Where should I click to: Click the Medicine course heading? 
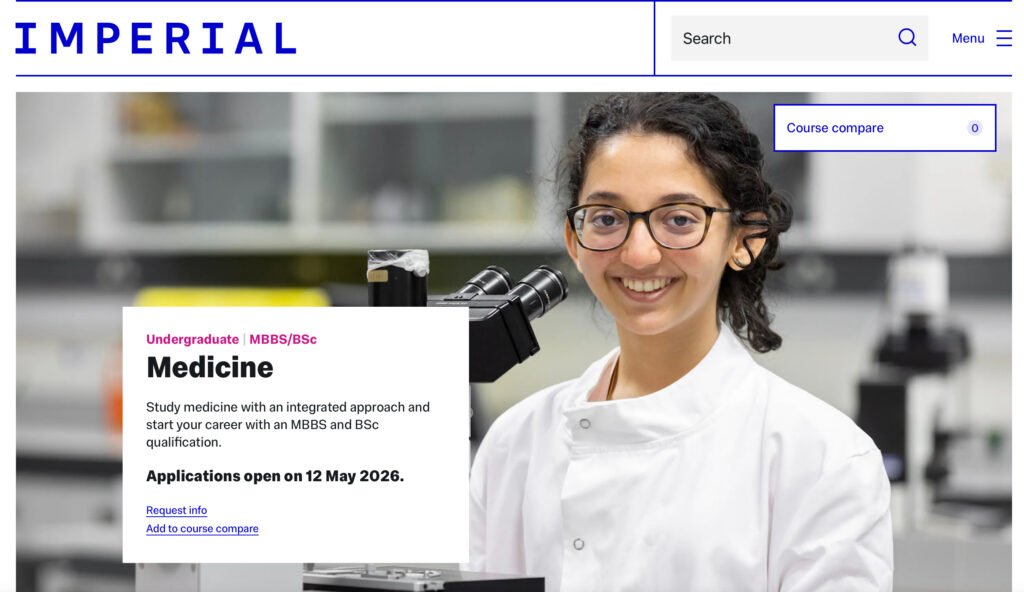tap(210, 367)
